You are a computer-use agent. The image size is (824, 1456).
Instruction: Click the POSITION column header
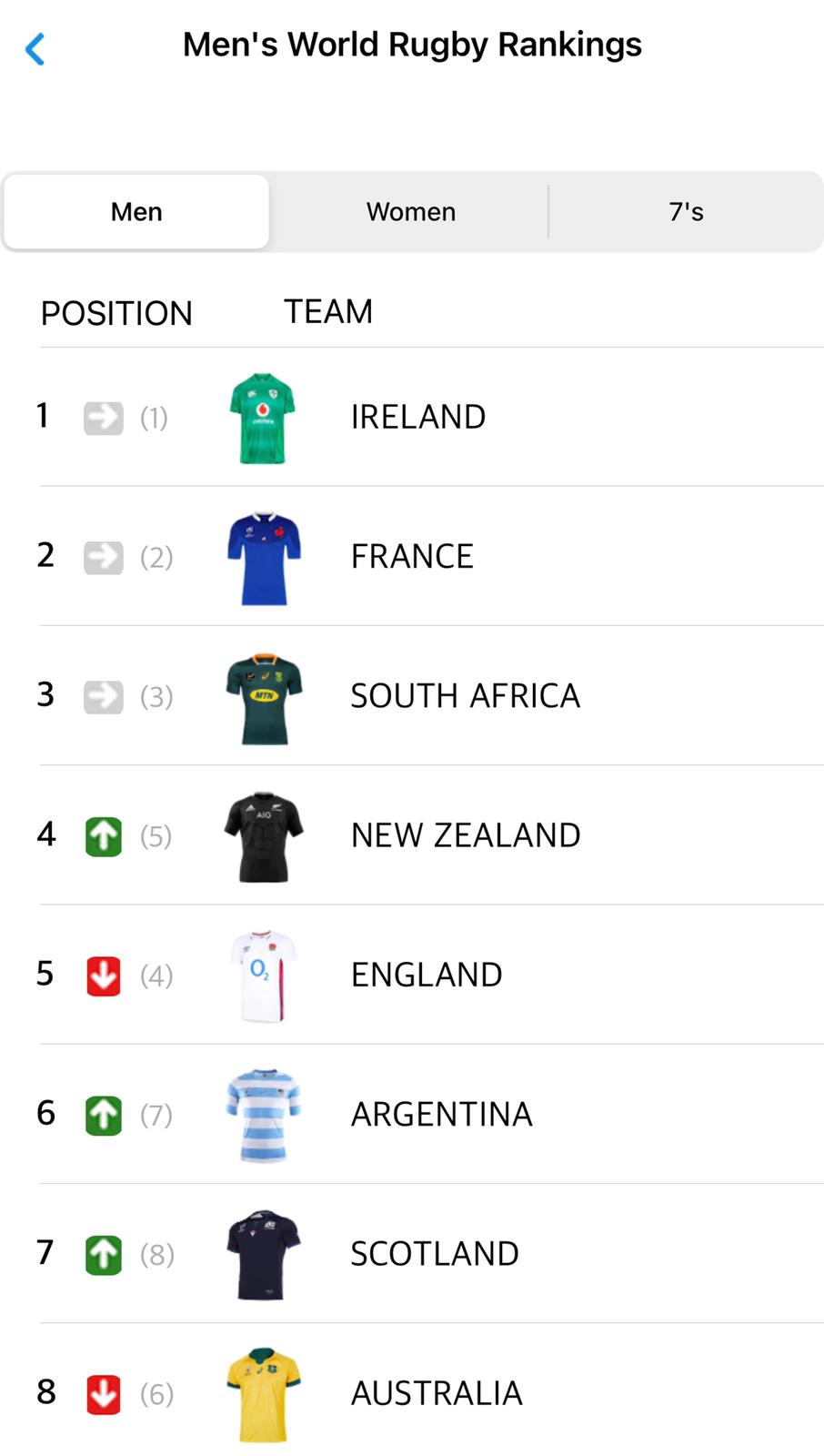(116, 314)
